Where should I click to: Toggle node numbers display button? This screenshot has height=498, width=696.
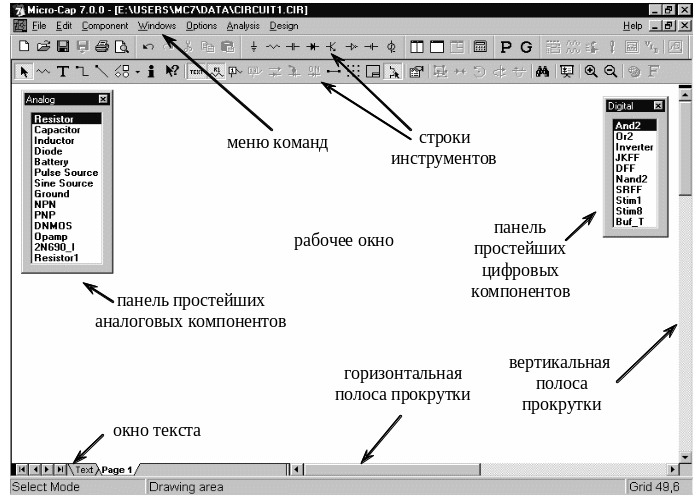[x=235, y=71]
